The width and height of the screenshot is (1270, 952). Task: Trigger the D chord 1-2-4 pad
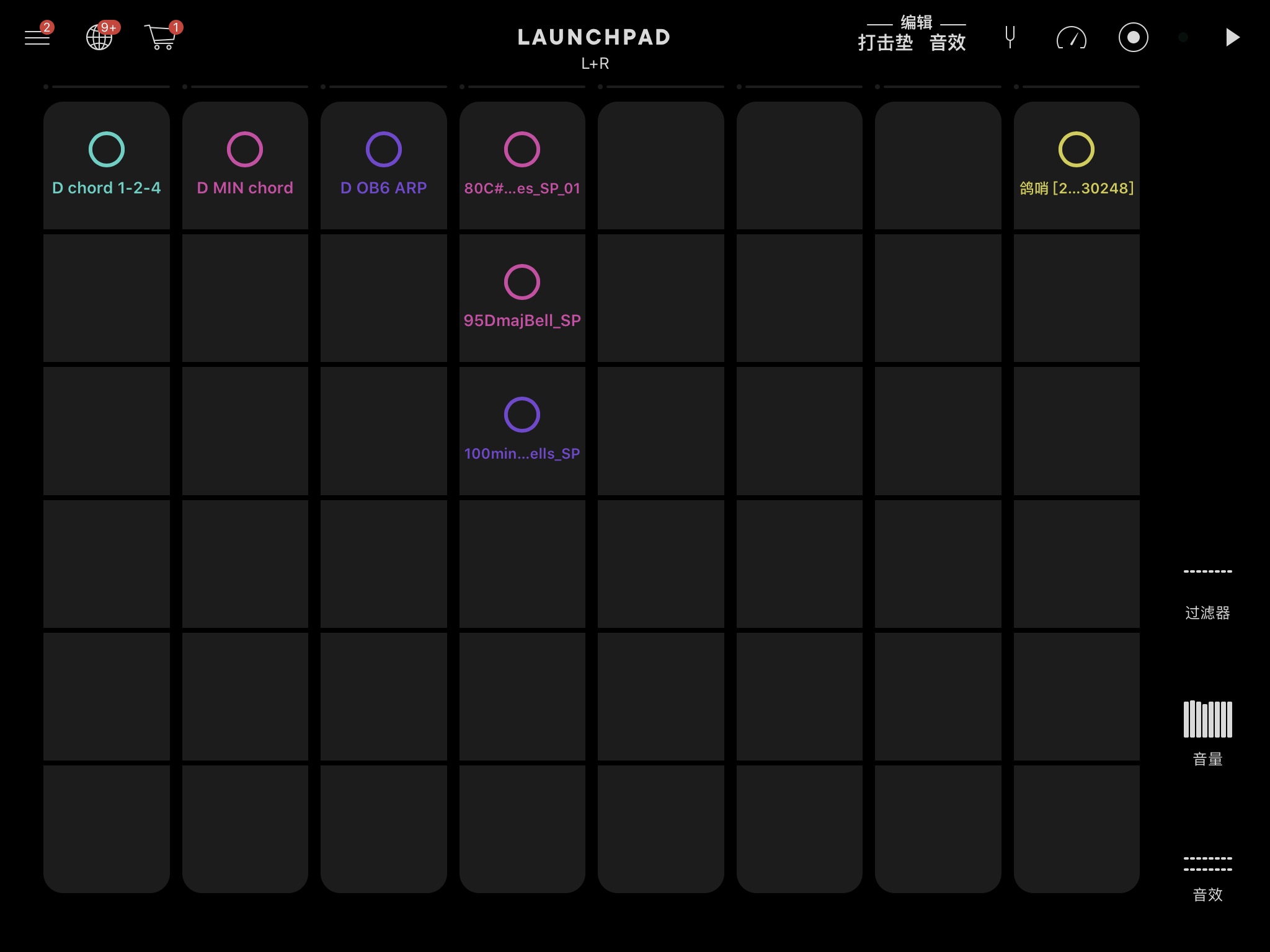click(x=107, y=165)
